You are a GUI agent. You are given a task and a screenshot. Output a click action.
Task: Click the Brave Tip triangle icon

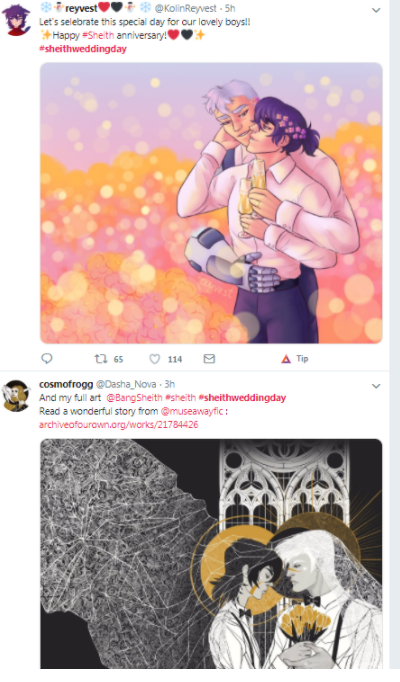pos(286,359)
